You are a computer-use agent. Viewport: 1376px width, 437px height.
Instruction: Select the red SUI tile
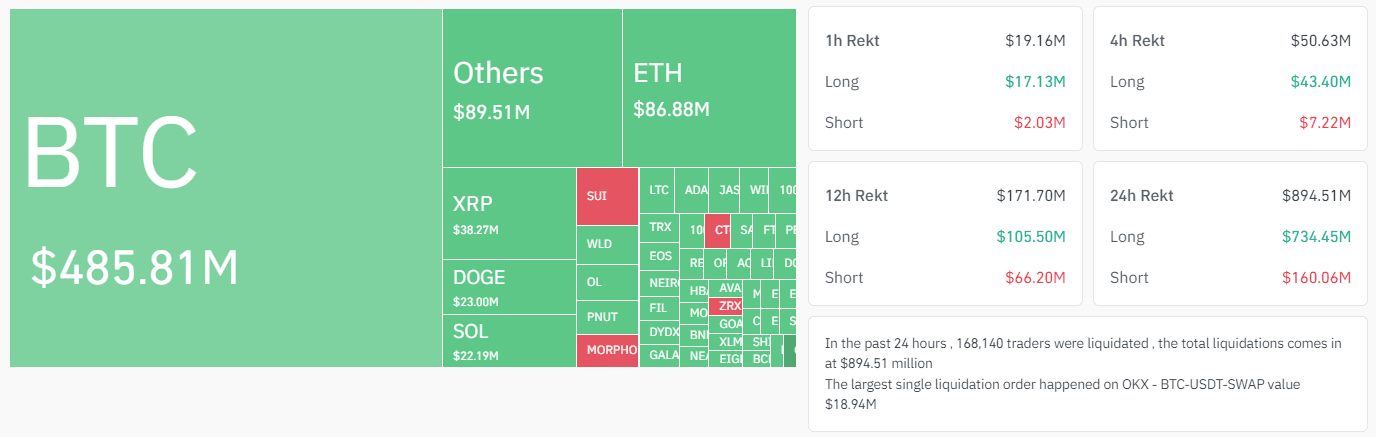click(x=607, y=196)
